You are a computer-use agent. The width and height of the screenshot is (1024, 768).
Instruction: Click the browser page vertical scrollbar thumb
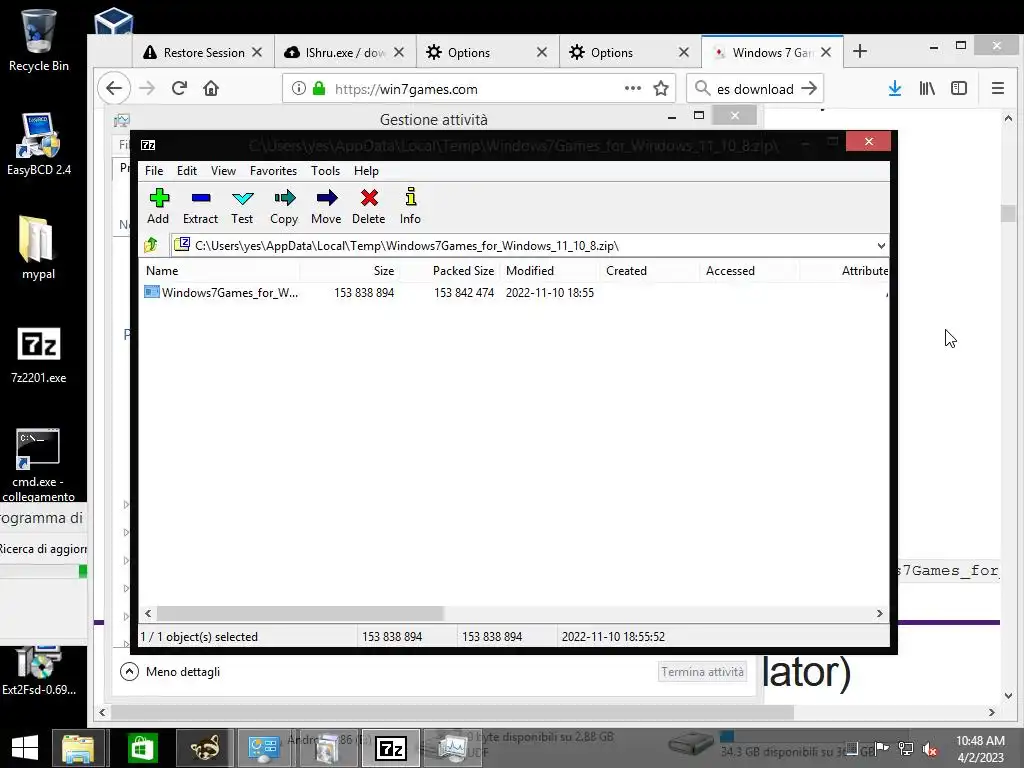tap(1008, 213)
